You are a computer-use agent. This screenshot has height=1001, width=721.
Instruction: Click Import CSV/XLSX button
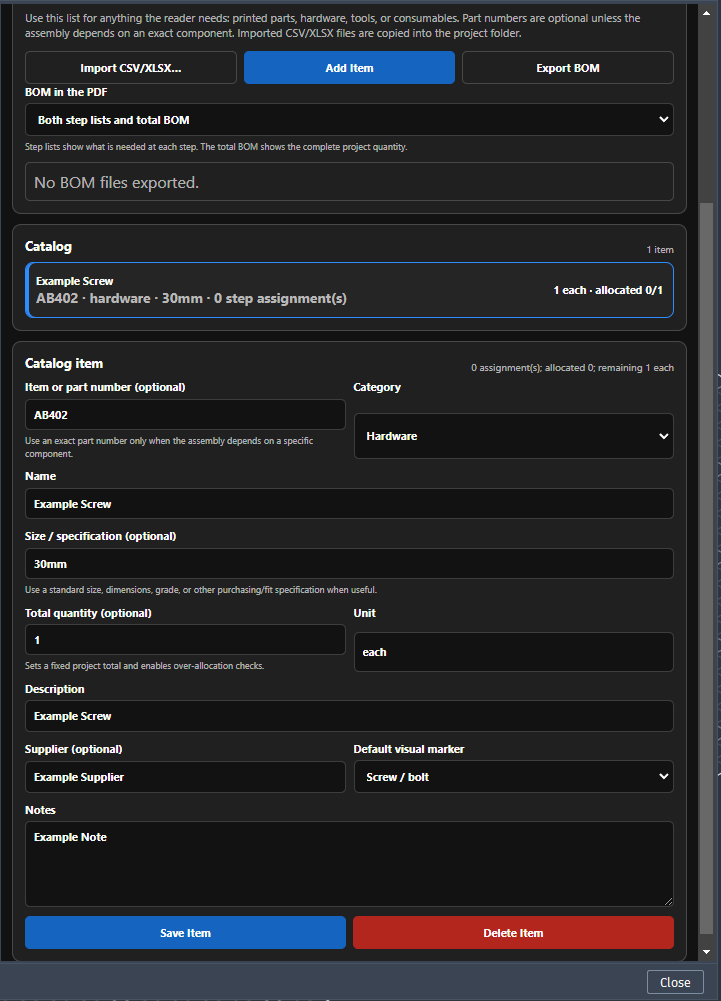pyautogui.click(x=131, y=68)
